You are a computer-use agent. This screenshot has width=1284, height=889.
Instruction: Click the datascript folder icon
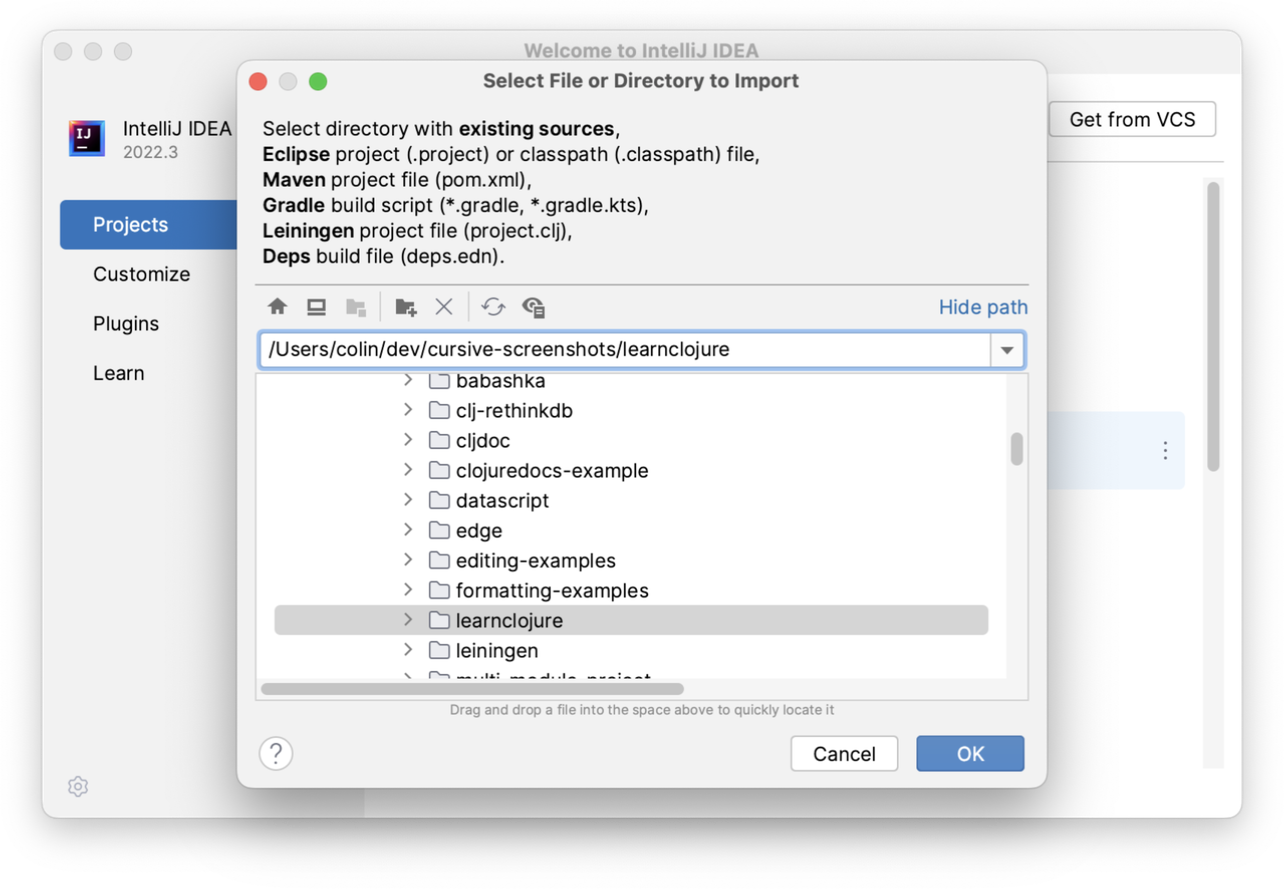click(x=439, y=501)
